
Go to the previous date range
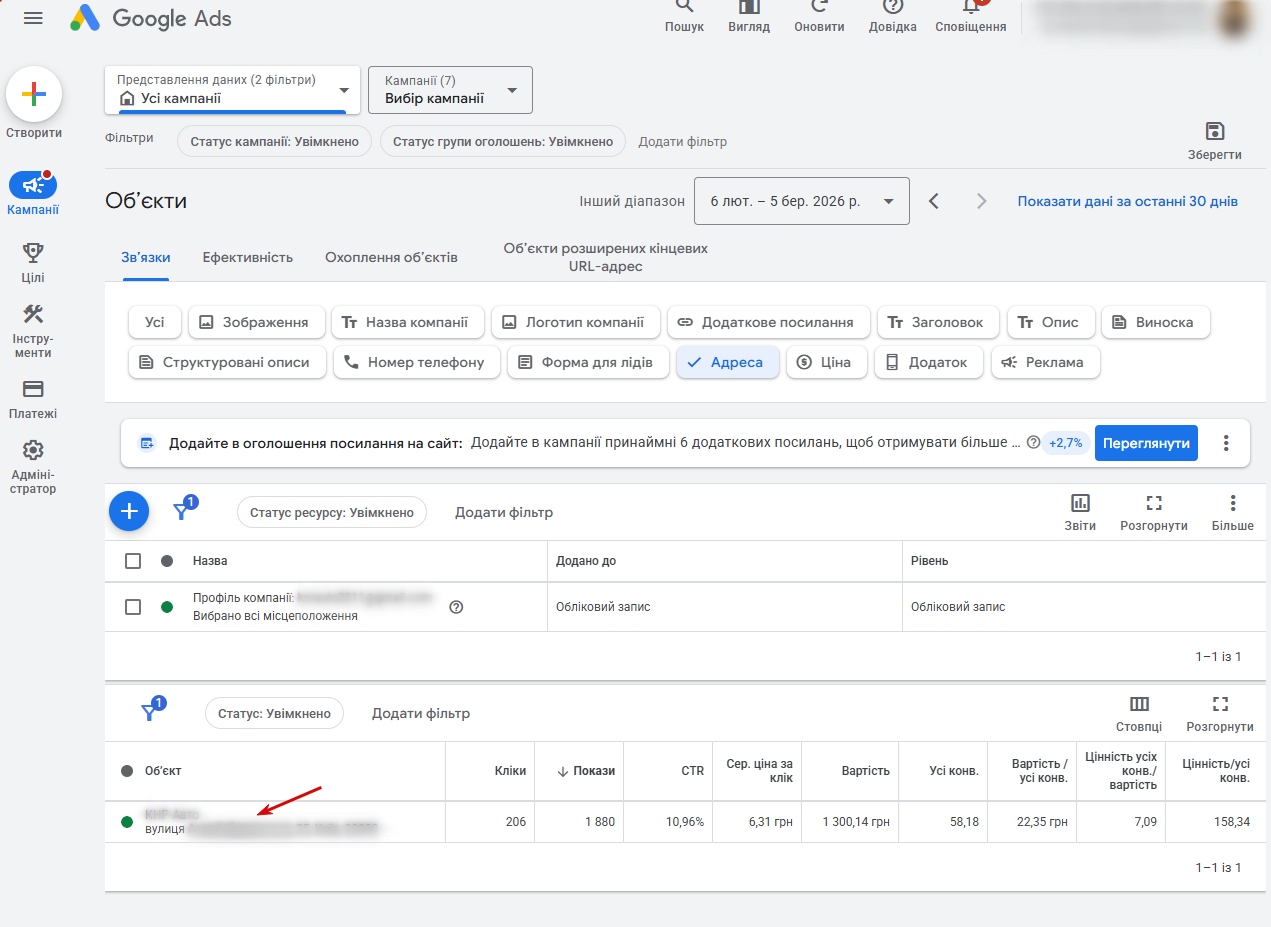(x=934, y=201)
